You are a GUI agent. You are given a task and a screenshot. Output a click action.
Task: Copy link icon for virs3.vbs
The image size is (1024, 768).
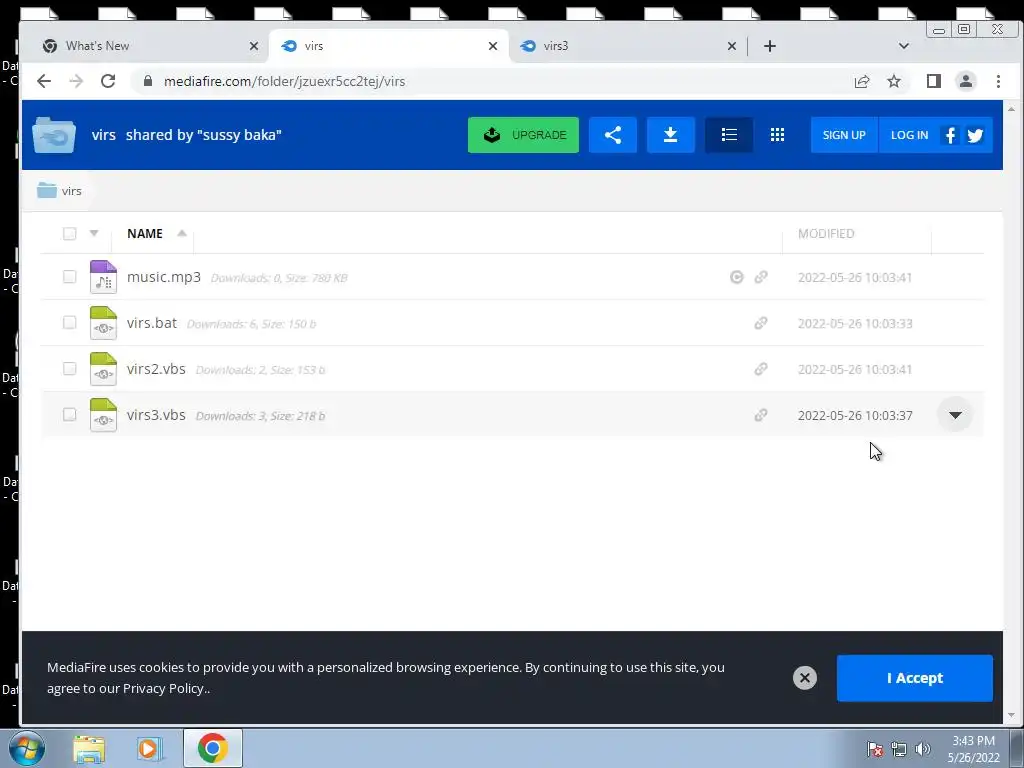coord(761,415)
